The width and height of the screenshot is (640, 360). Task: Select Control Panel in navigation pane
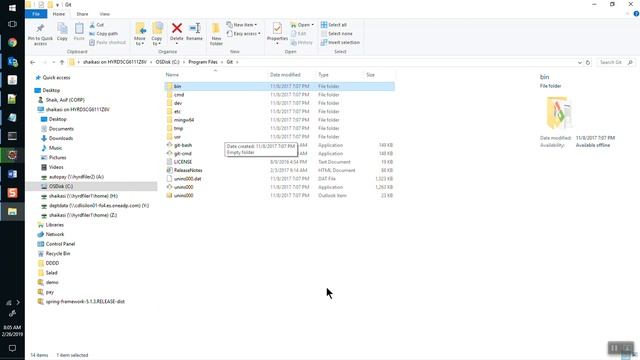(60, 244)
